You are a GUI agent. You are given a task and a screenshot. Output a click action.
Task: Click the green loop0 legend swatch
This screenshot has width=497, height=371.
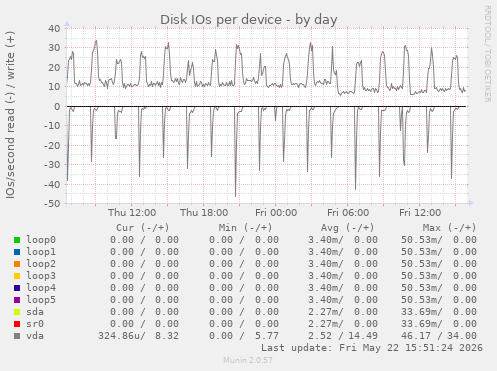click(17, 240)
